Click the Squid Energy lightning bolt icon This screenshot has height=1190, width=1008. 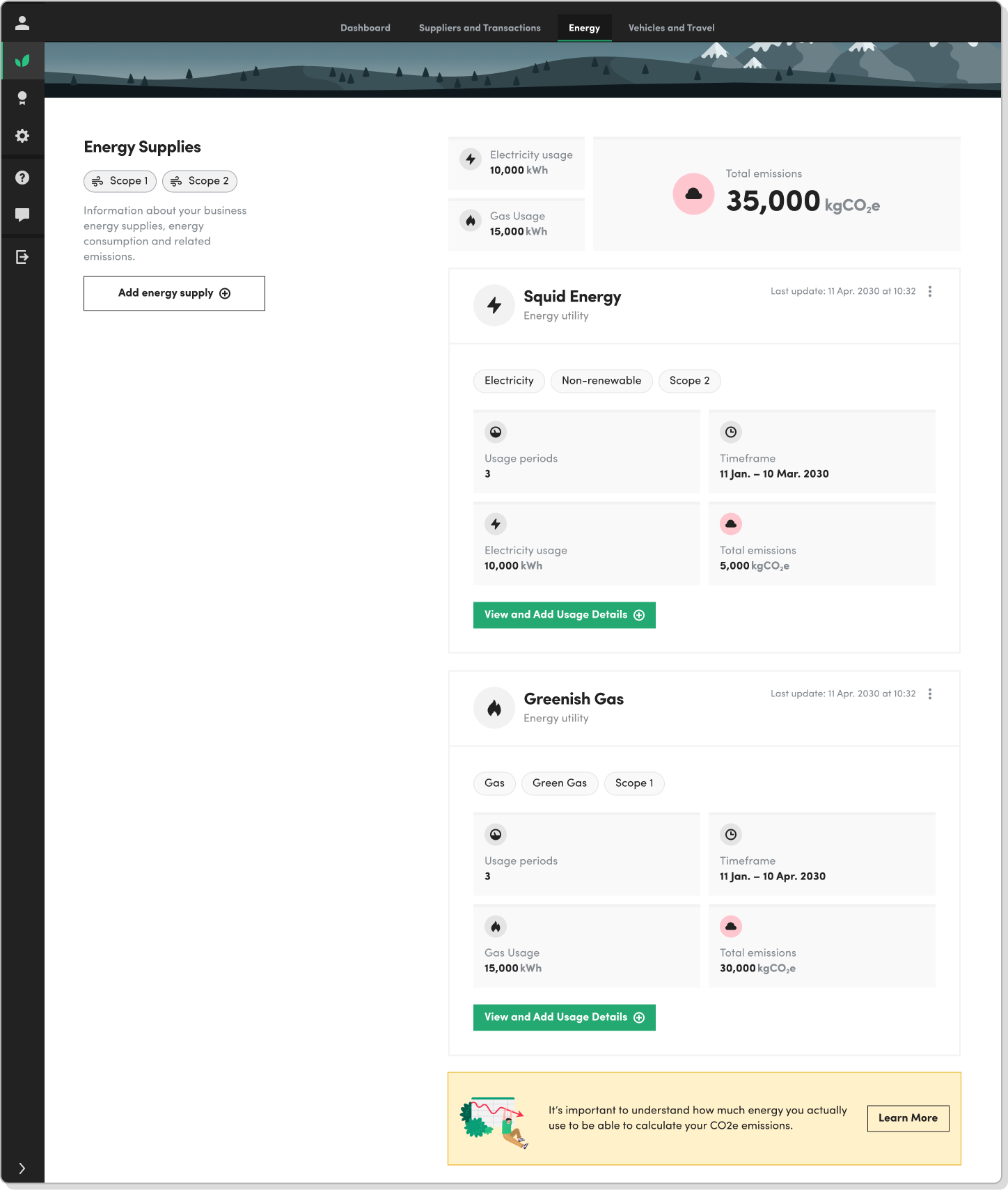coord(494,305)
